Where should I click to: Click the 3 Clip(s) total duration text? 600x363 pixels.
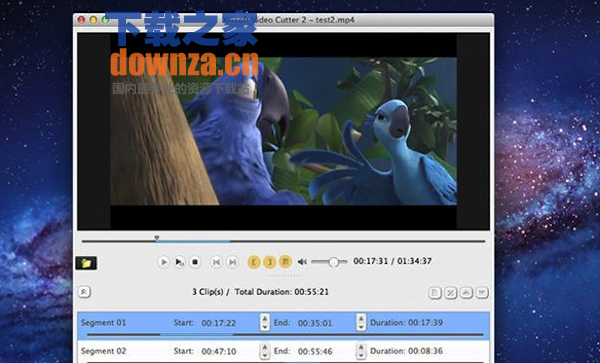[x=261, y=292]
